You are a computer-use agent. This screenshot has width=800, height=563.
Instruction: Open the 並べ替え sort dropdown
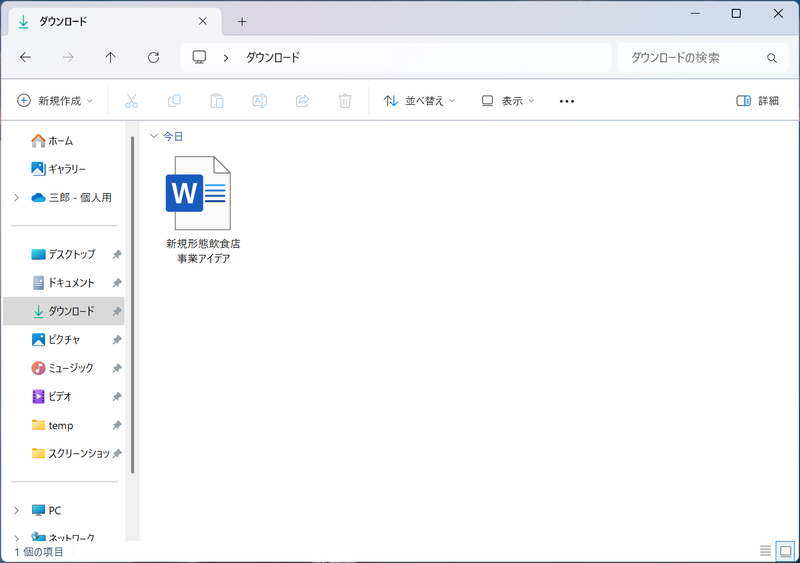point(419,101)
